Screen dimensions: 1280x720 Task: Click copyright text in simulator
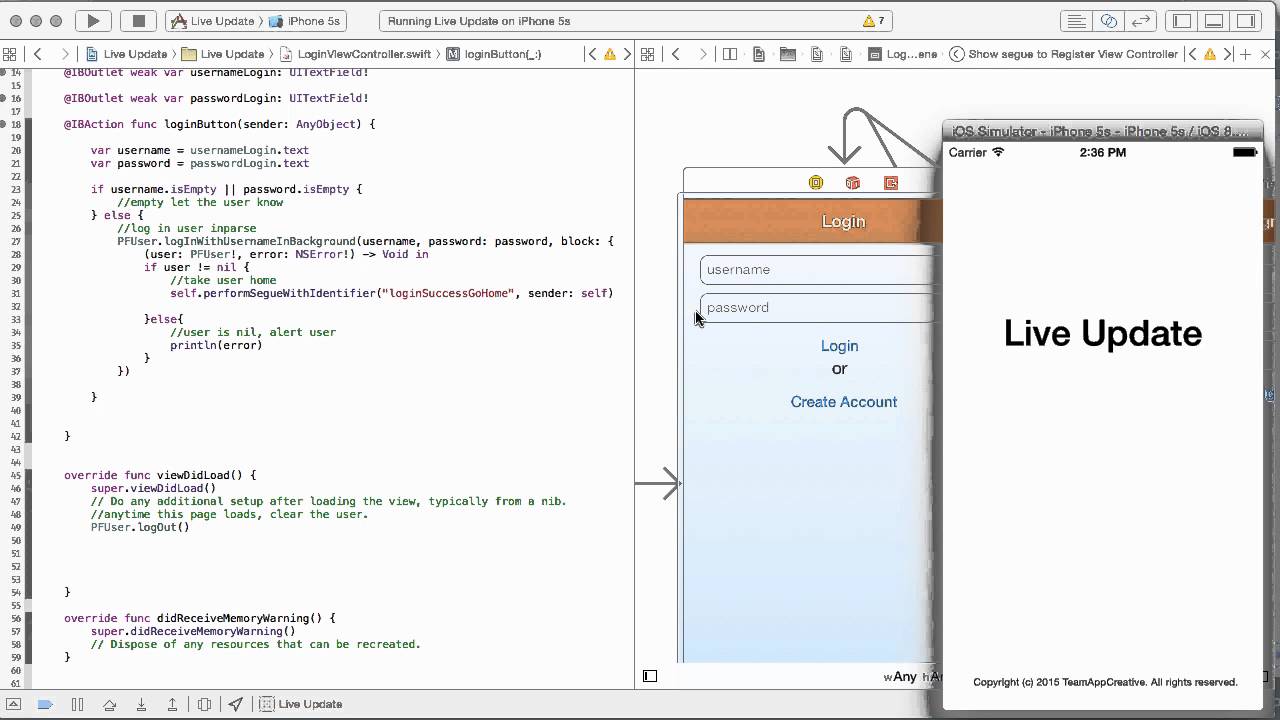(x=1105, y=682)
